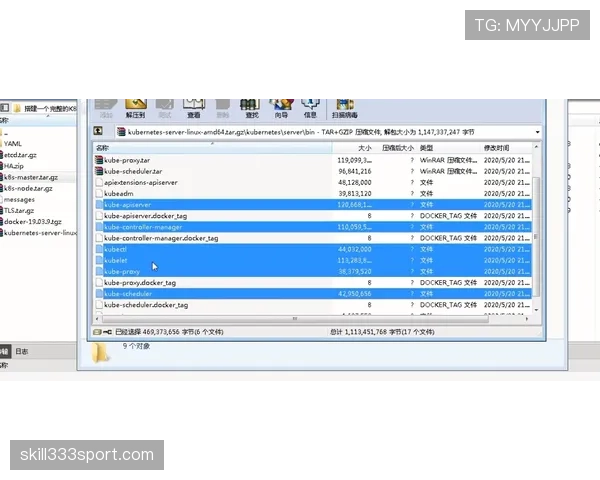The height and width of the screenshot is (480, 600).
Task: Sort by the Type (类型) column header
Action: pos(448,148)
